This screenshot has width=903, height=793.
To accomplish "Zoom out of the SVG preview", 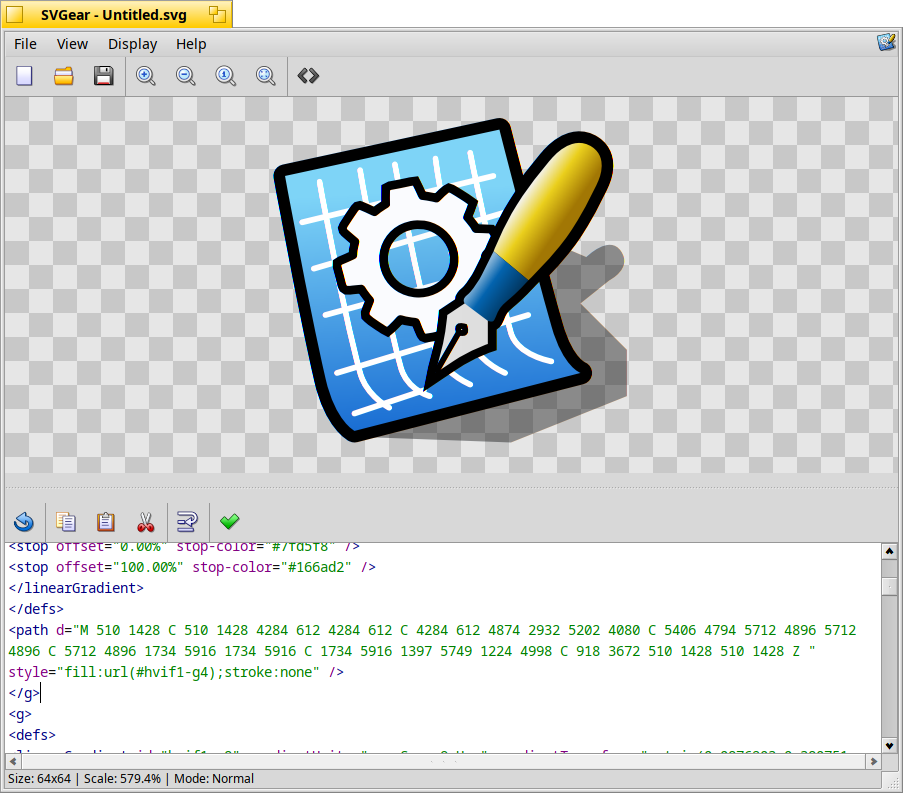I will click(186, 76).
